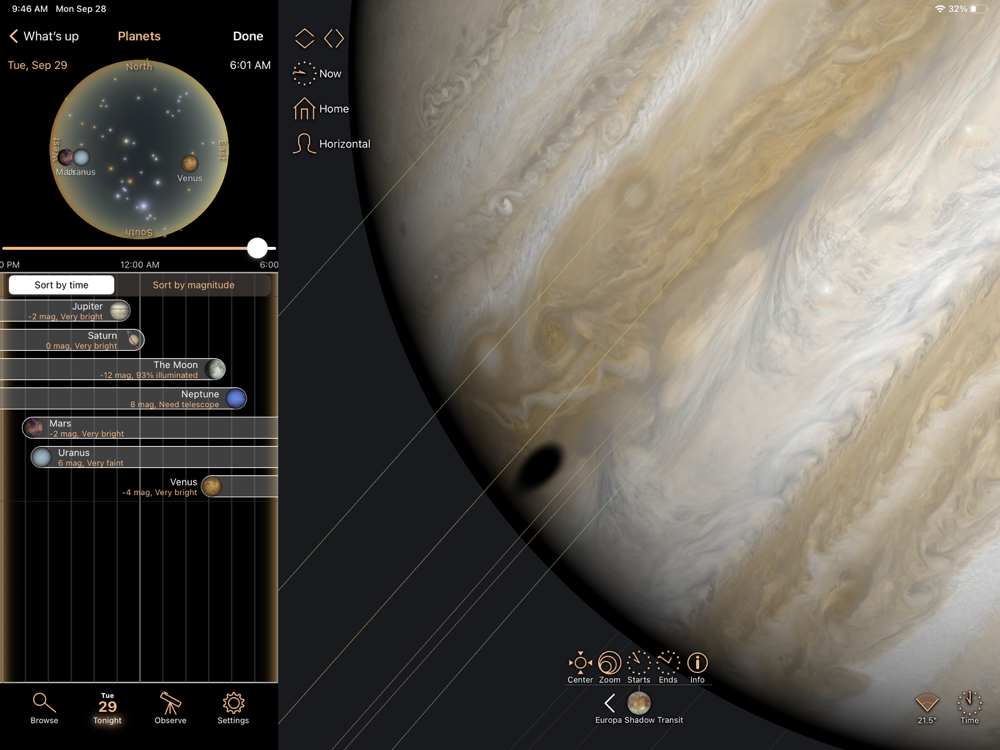Click the Saturn planet icon in list
The width and height of the screenshot is (1000, 750).
click(133, 340)
